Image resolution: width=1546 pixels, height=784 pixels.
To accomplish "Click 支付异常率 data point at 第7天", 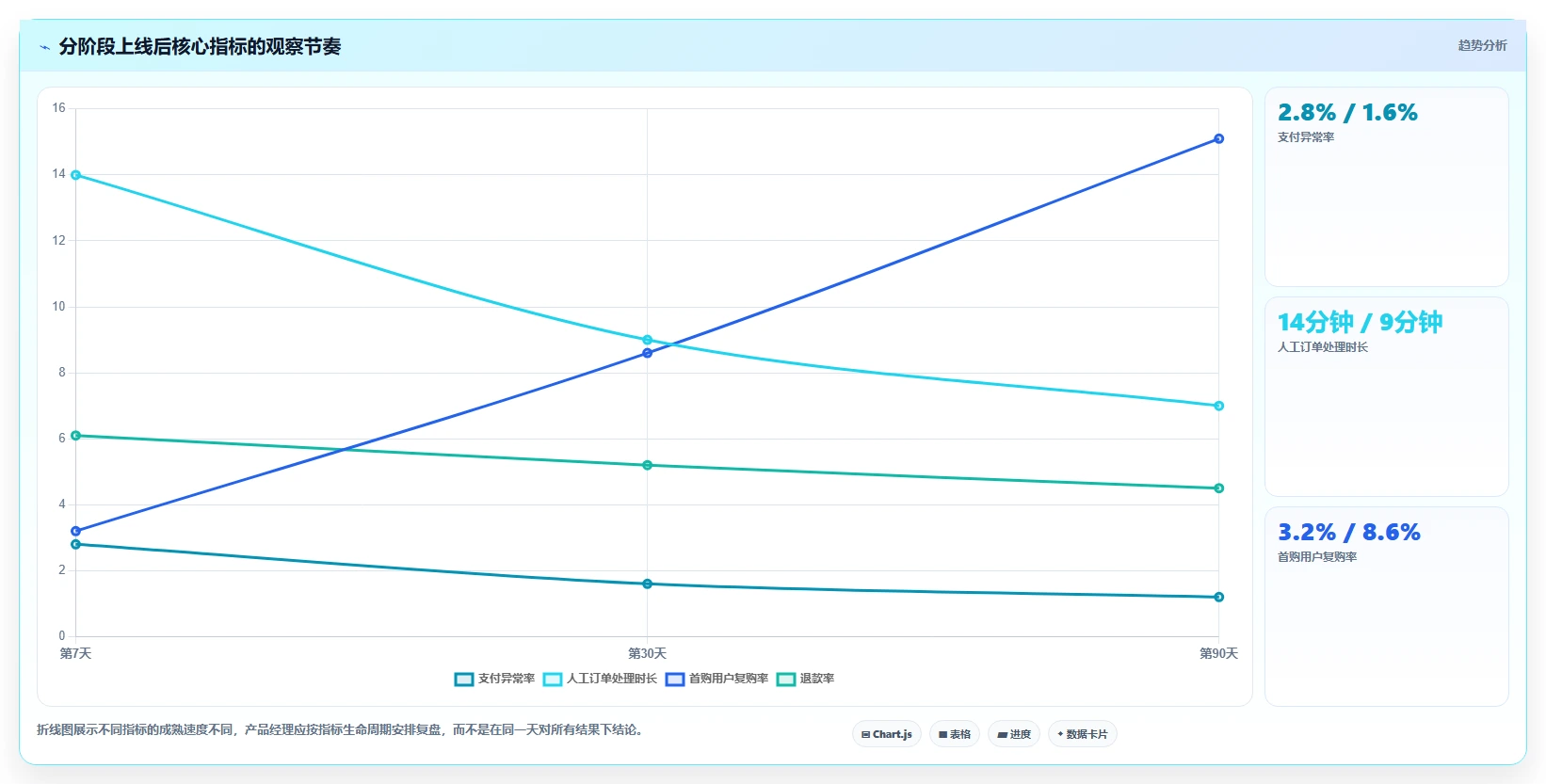I will [x=76, y=544].
